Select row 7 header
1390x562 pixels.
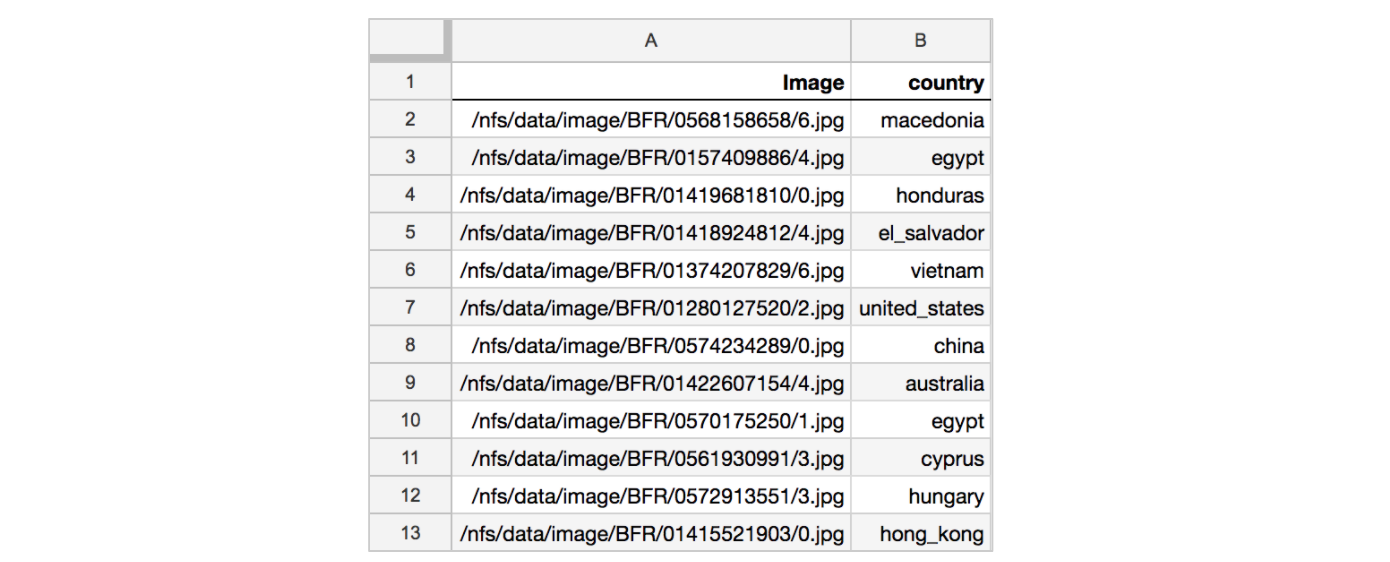pos(410,308)
